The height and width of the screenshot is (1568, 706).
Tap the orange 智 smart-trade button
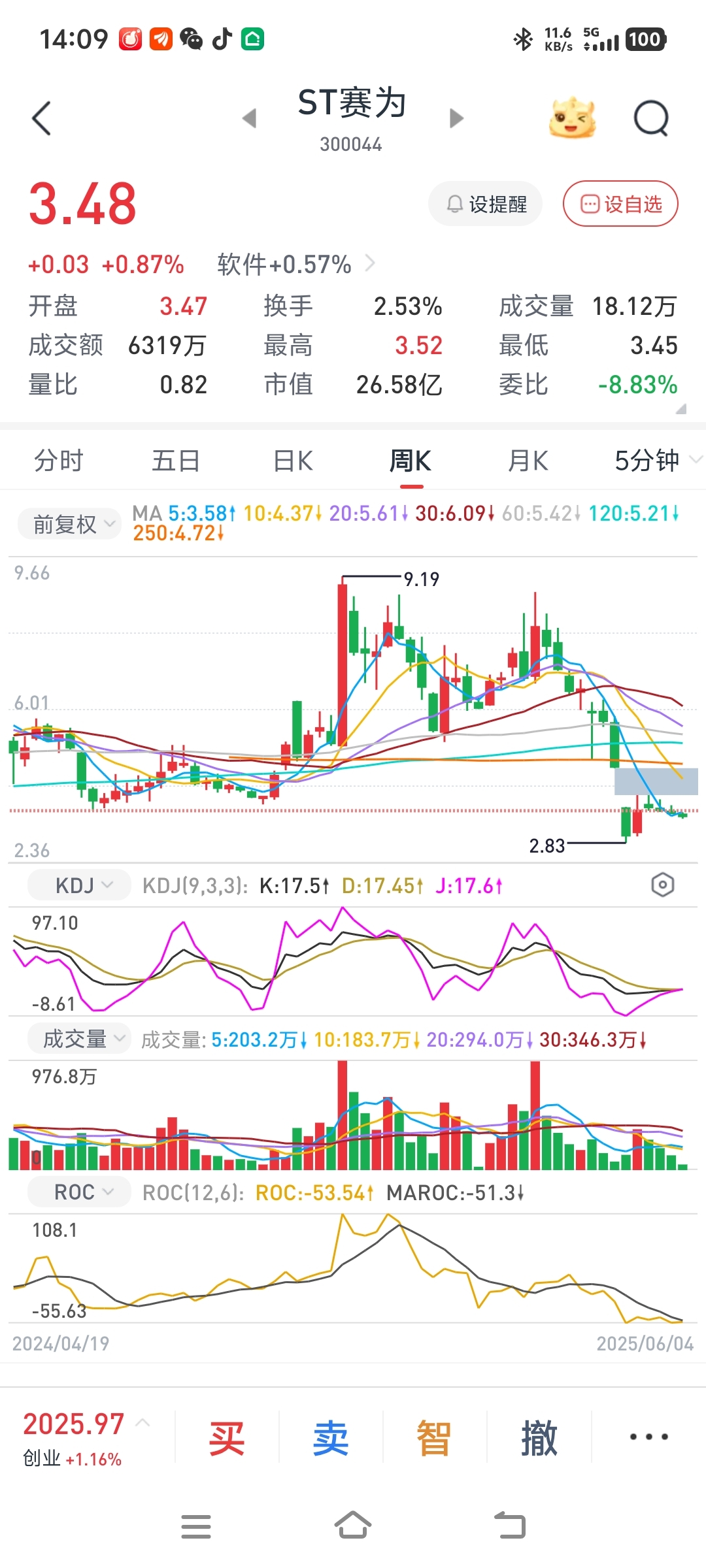435,1438
